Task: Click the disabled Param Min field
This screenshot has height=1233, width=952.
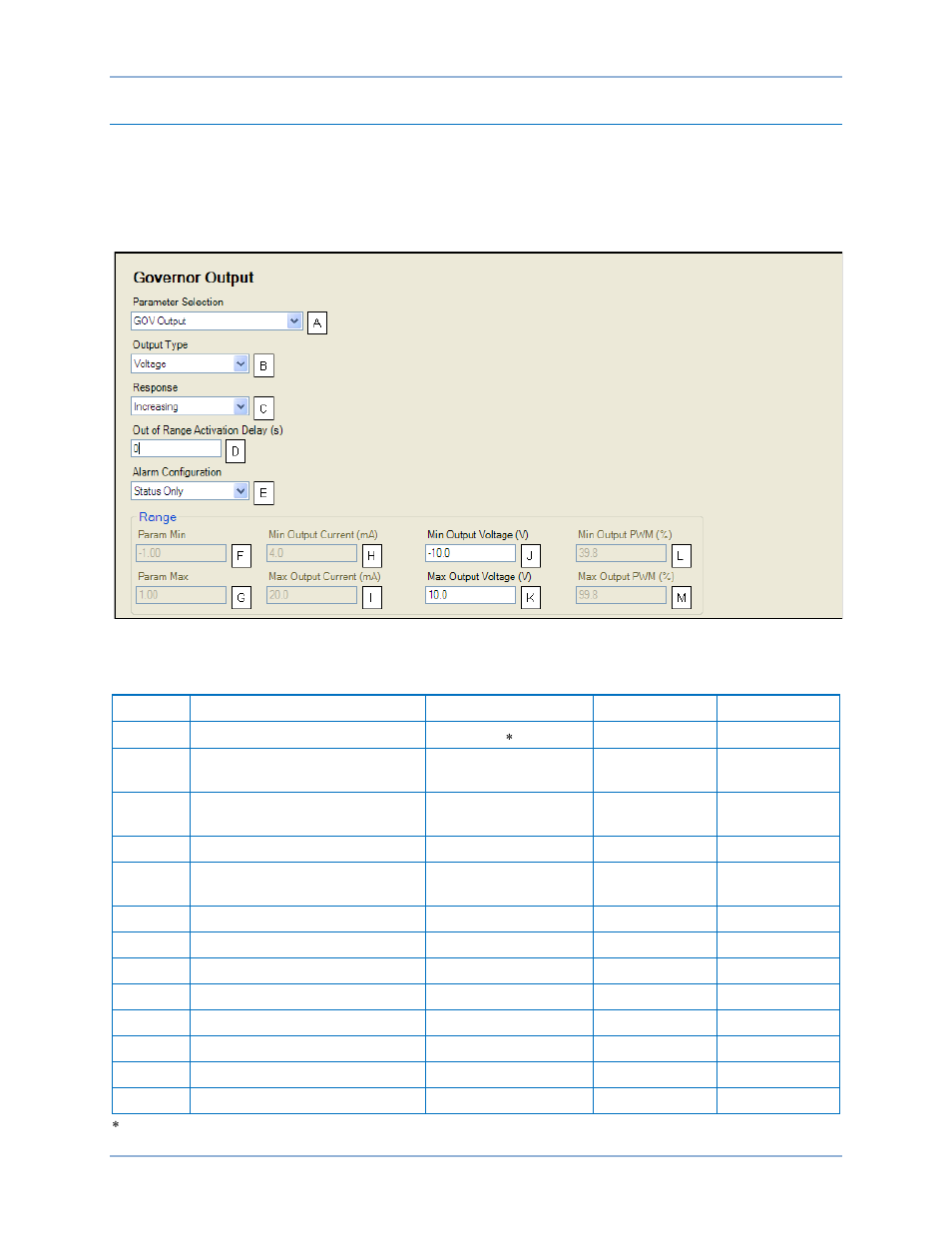Action: [181, 553]
